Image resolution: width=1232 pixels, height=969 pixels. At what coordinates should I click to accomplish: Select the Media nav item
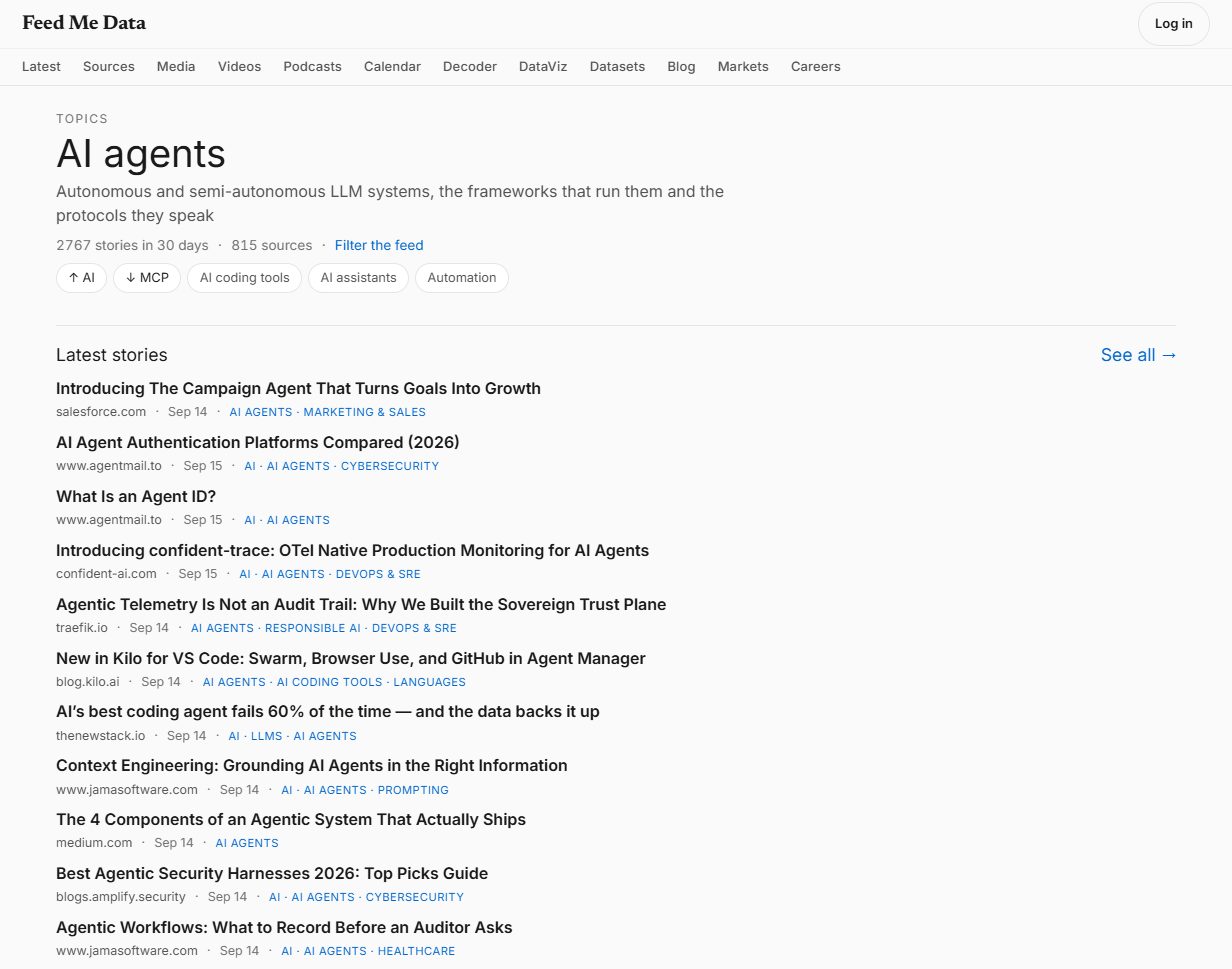(176, 66)
